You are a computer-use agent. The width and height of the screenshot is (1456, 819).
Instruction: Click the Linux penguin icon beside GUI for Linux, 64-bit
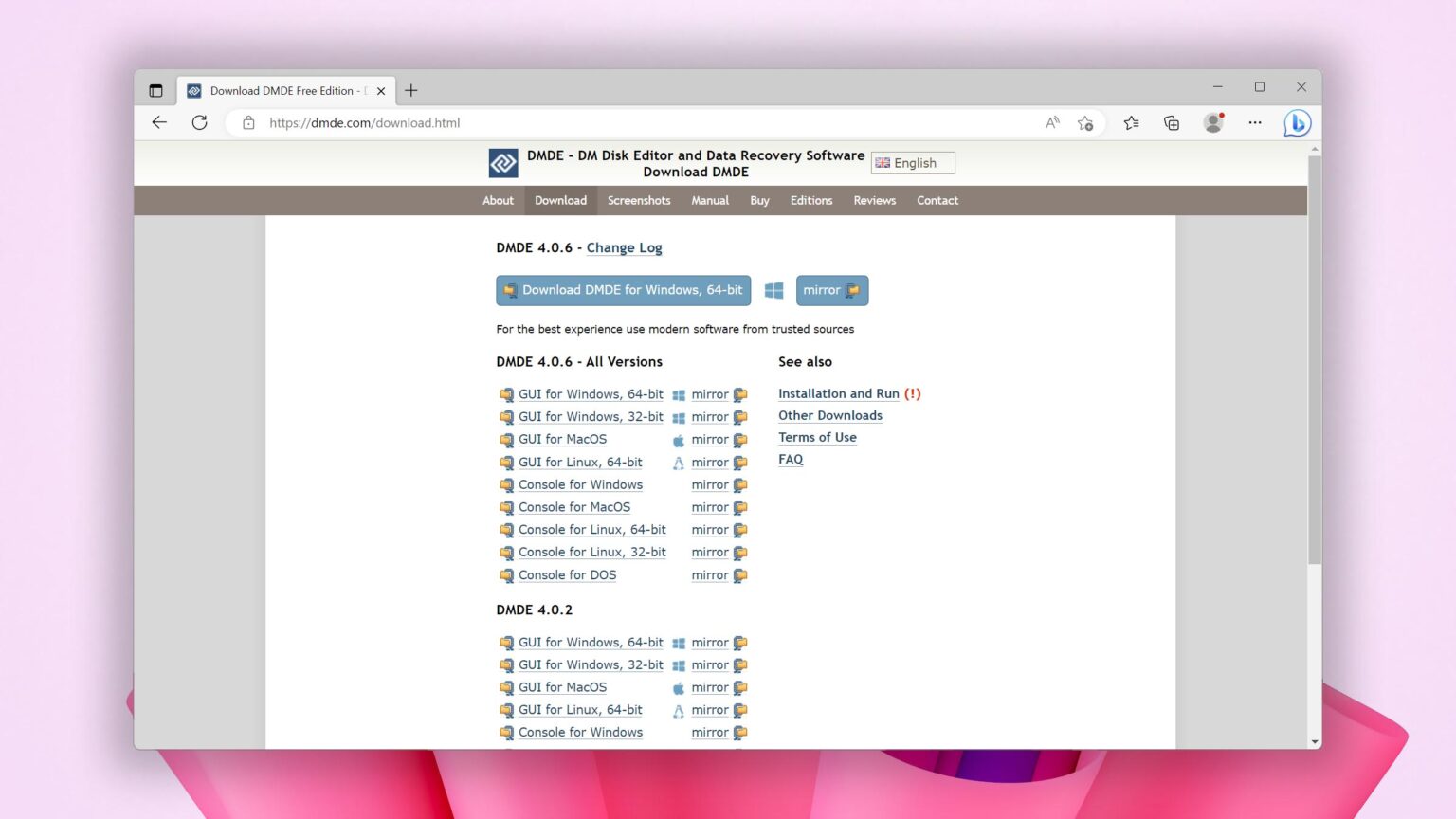[679, 462]
